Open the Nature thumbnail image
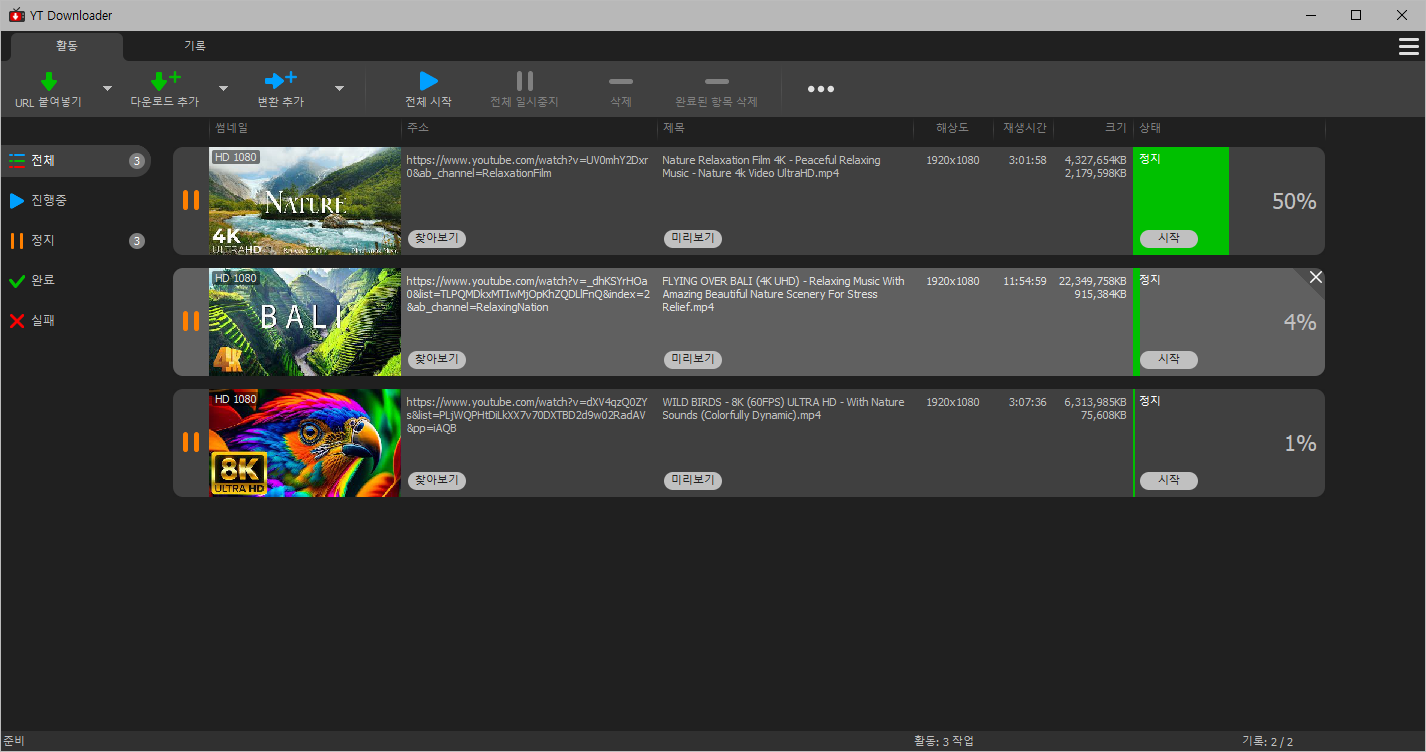This screenshot has height=752, width=1426. [305, 201]
